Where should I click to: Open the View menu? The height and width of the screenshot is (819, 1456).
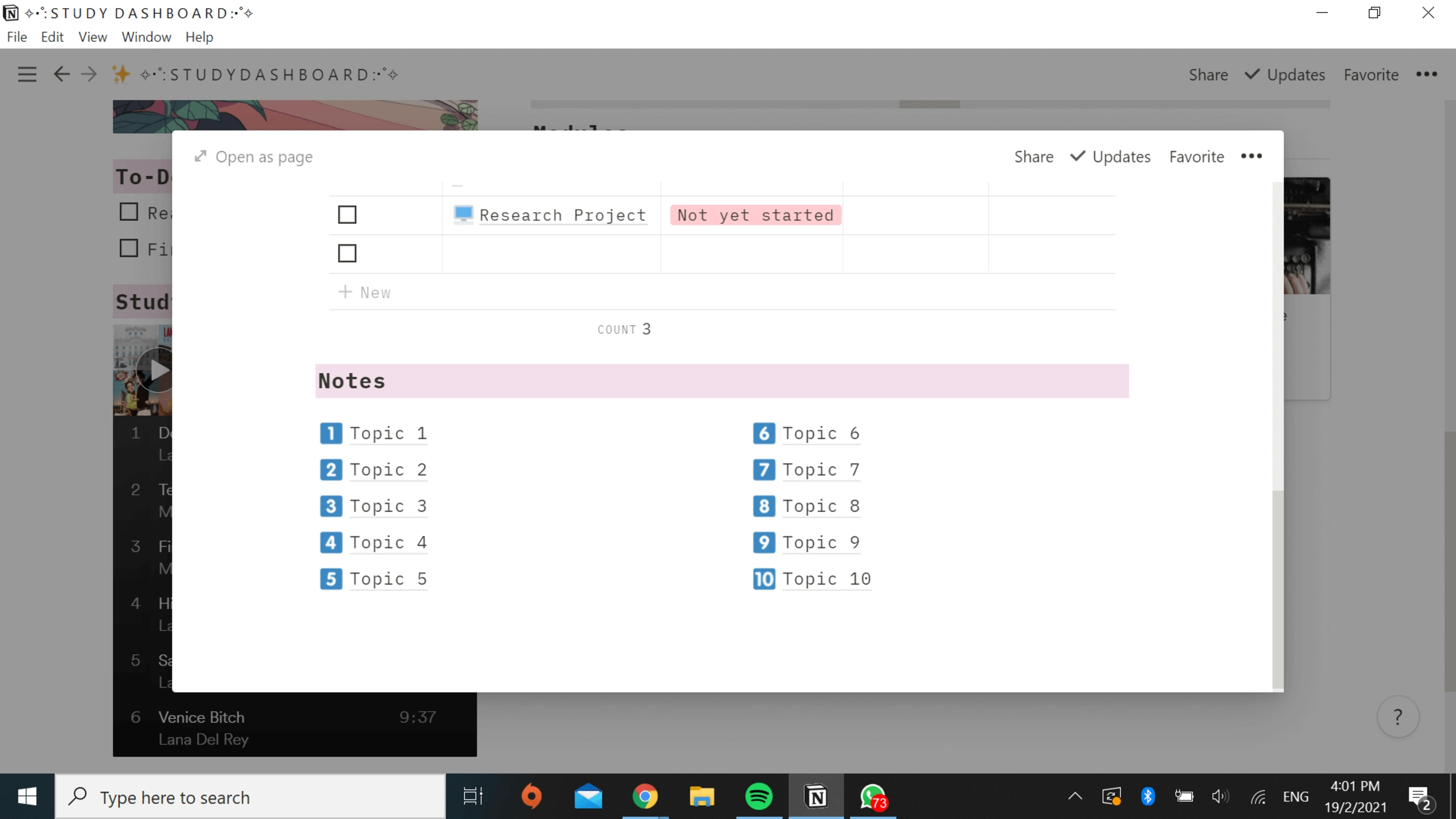[x=92, y=37]
